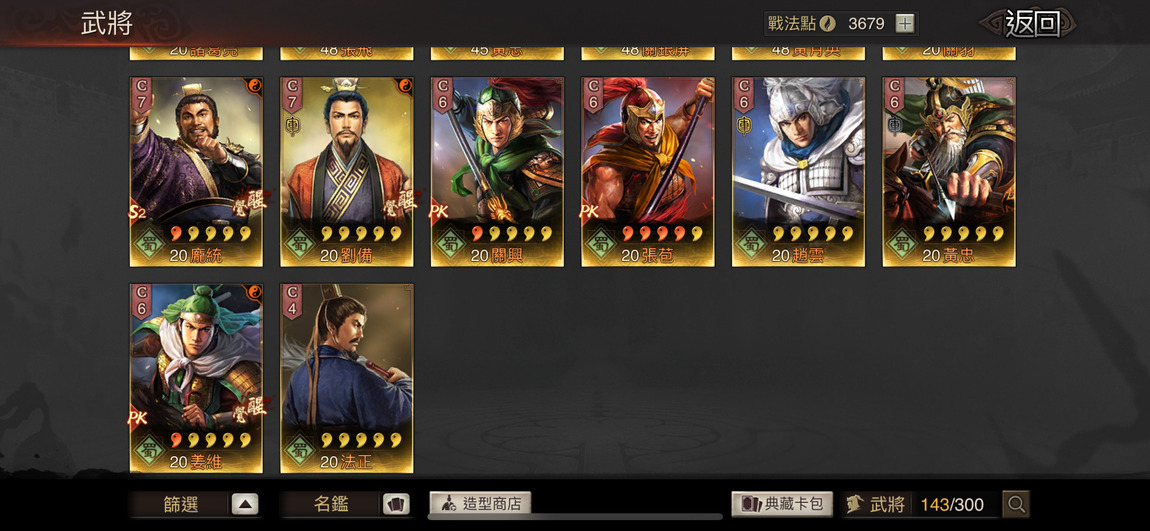The height and width of the screenshot is (531, 1150).
Task: Click the plus icon beside 戰法點 3679
Action: point(906,23)
